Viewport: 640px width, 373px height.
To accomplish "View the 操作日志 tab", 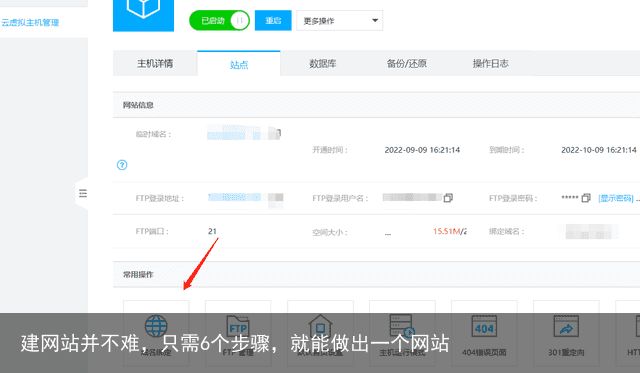I will (491, 64).
